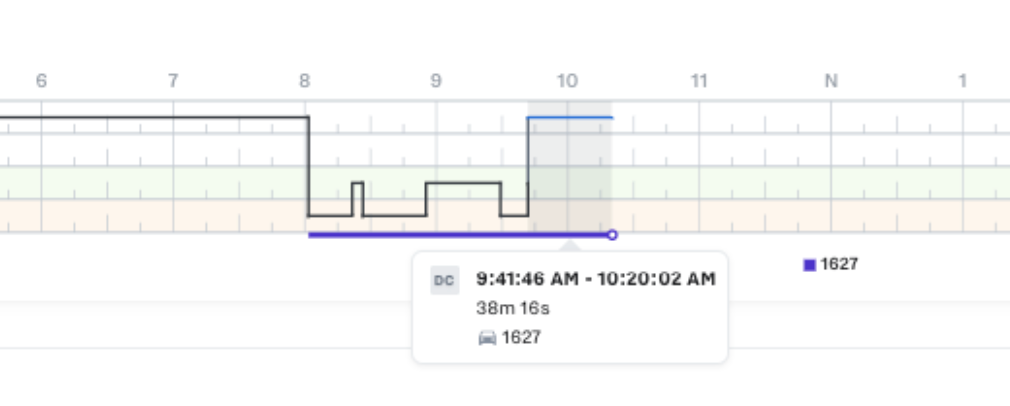The image size is (1010, 406).
Task: Select the gray highlighted region around 10
Action: [569, 166]
